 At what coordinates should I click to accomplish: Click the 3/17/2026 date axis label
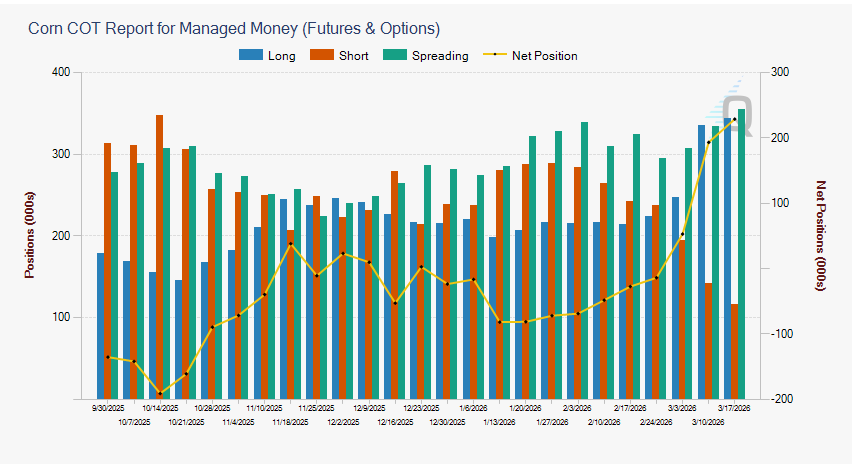[734, 408]
